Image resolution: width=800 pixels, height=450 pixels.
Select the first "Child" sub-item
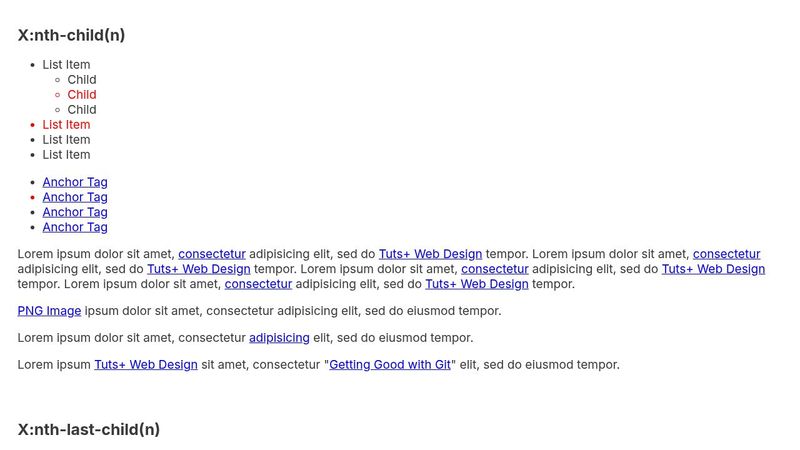[x=82, y=80]
